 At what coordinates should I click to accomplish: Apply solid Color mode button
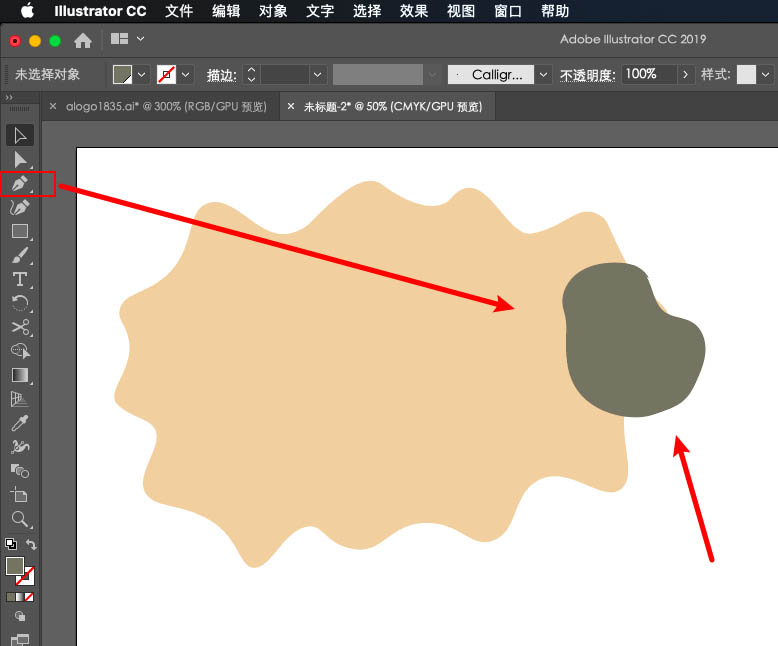click(x=10, y=597)
